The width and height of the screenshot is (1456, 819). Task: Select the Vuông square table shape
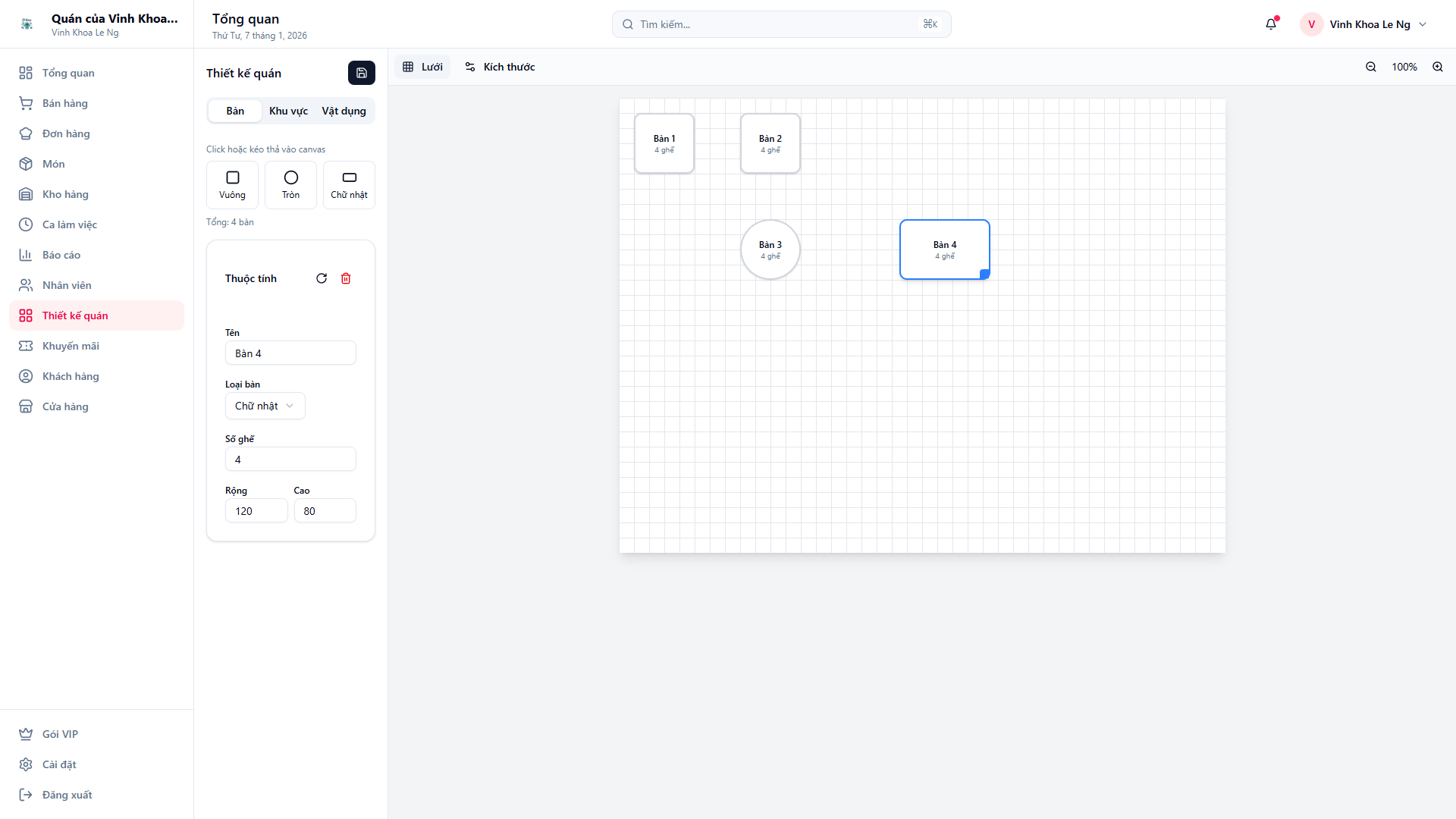coord(232,184)
